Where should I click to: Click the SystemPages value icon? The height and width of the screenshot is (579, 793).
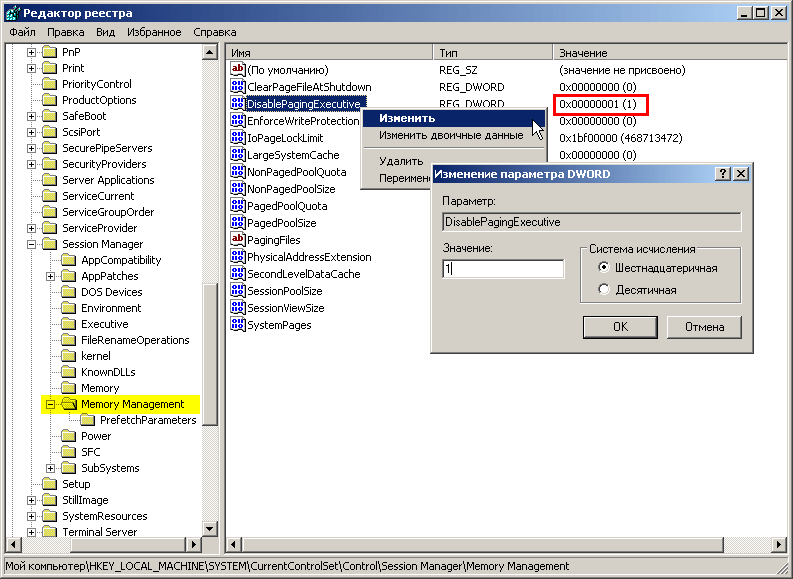pos(238,325)
